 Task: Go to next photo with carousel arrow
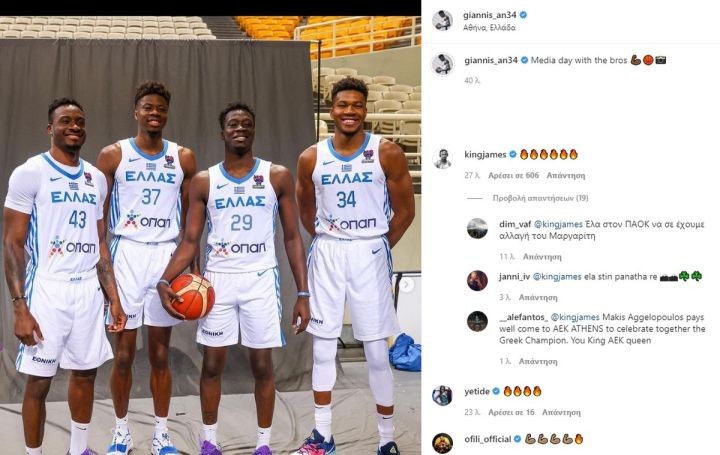click(405, 285)
